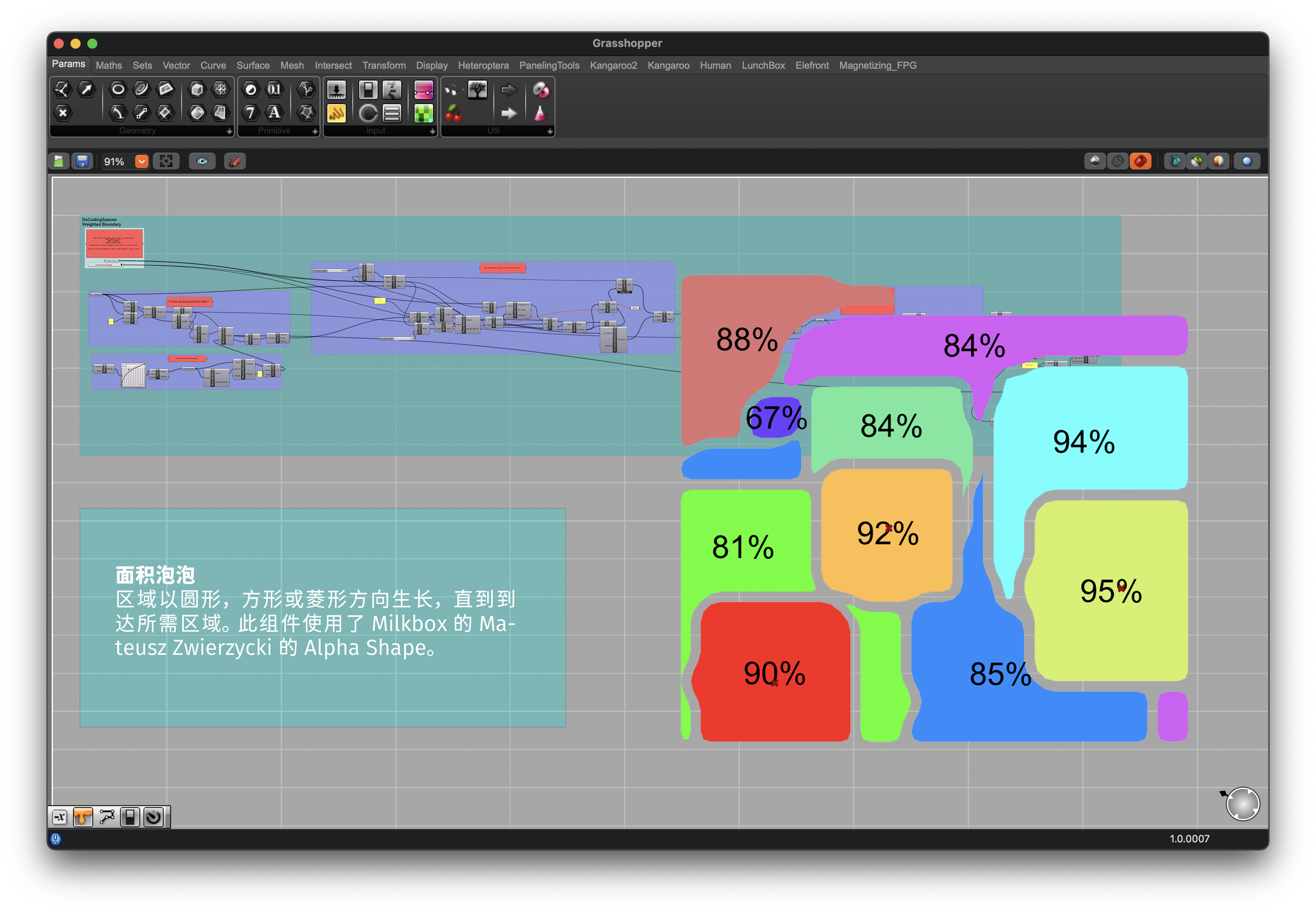Click the Panel component icon
This screenshot has width=1316, height=912.
click(336, 113)
